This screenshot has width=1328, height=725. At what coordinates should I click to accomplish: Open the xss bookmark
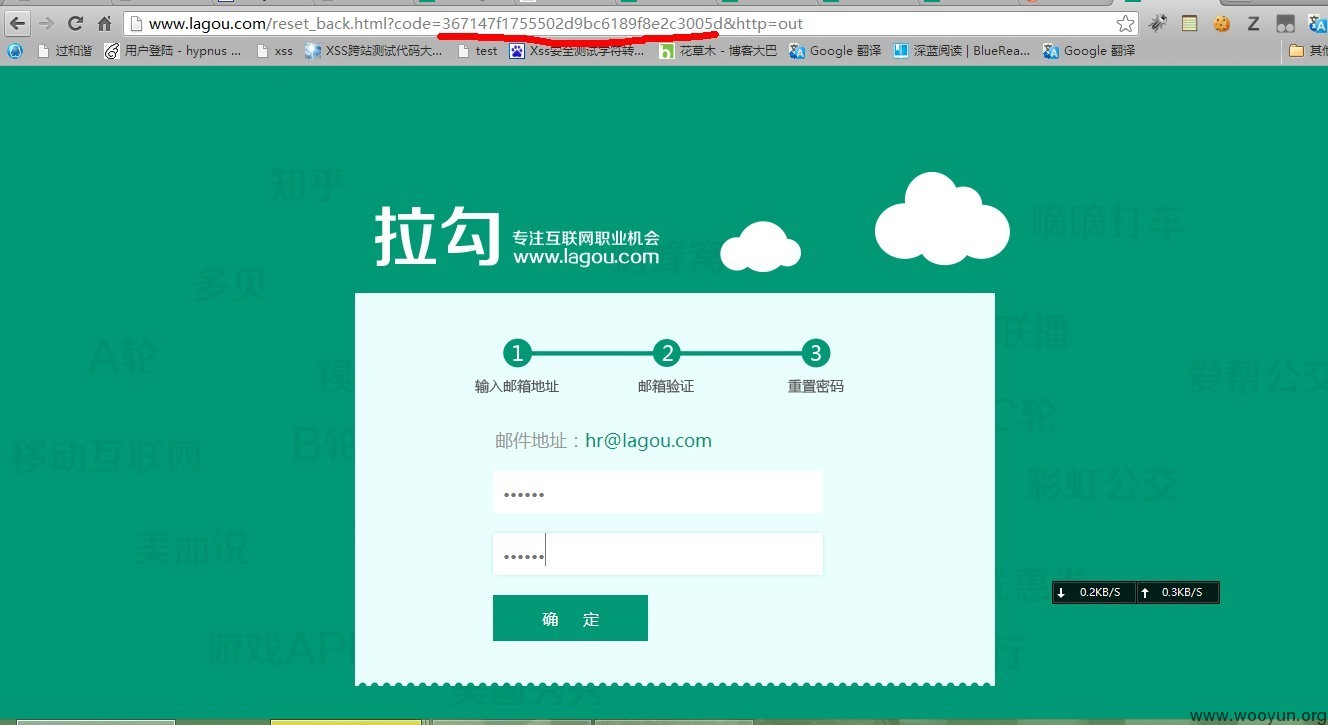tap(275, 50)
